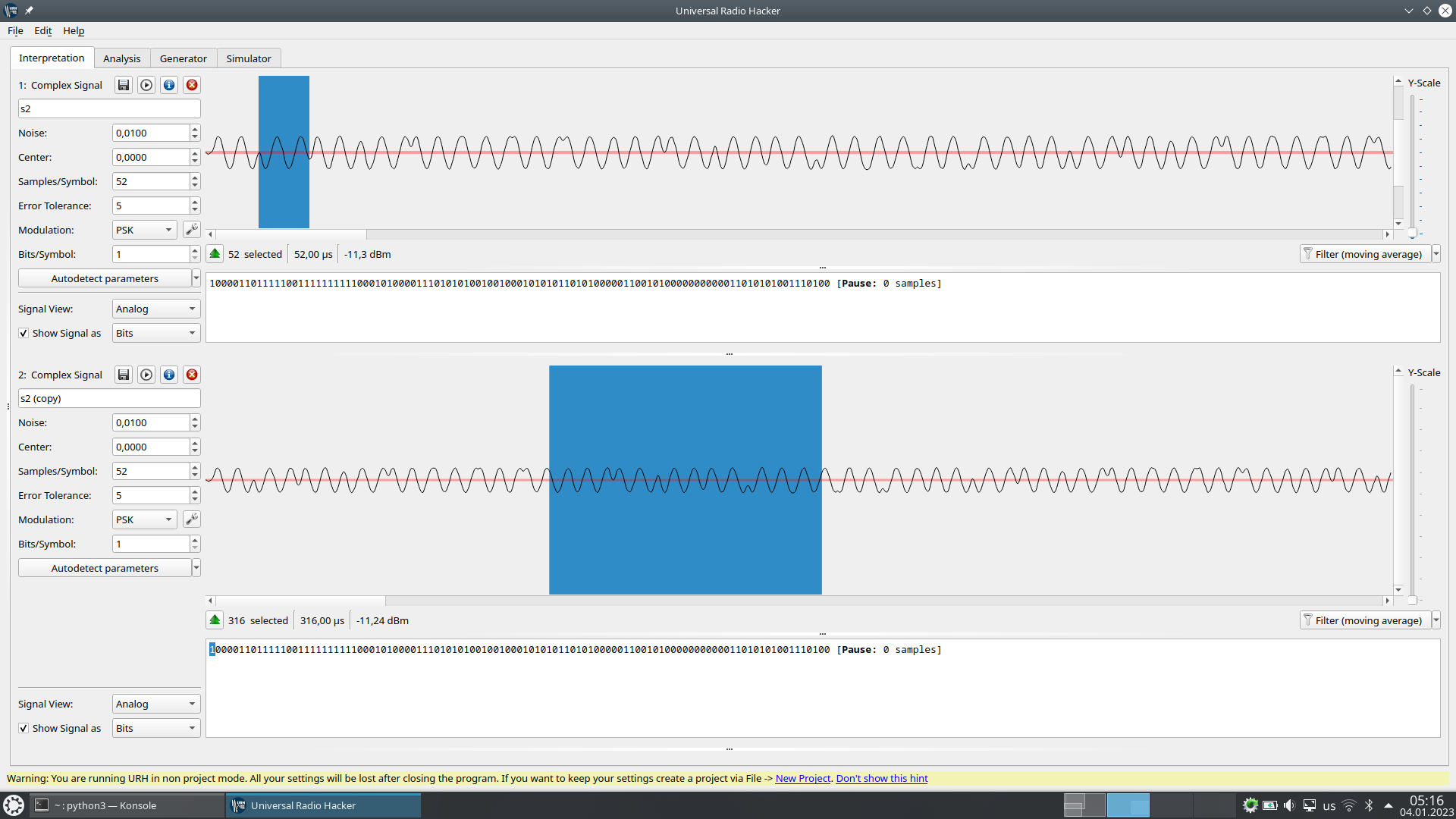Close signal 1 with the red X
The image size is (1456, 819).
pyautogui.click(x=192, y=85)
